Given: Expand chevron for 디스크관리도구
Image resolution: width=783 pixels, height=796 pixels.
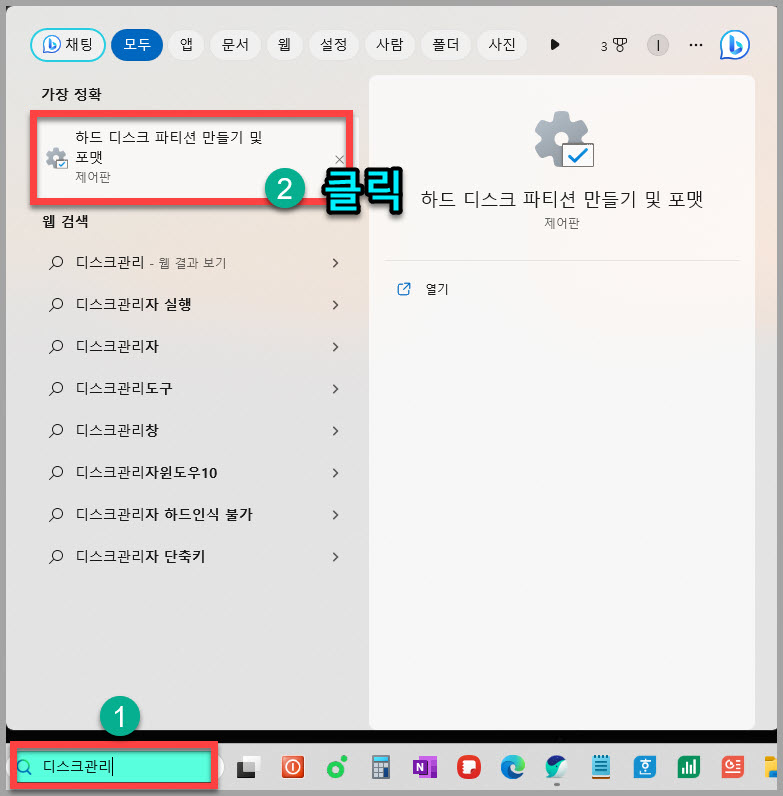Looking at the screenshot, I should [x=335, y=389].
